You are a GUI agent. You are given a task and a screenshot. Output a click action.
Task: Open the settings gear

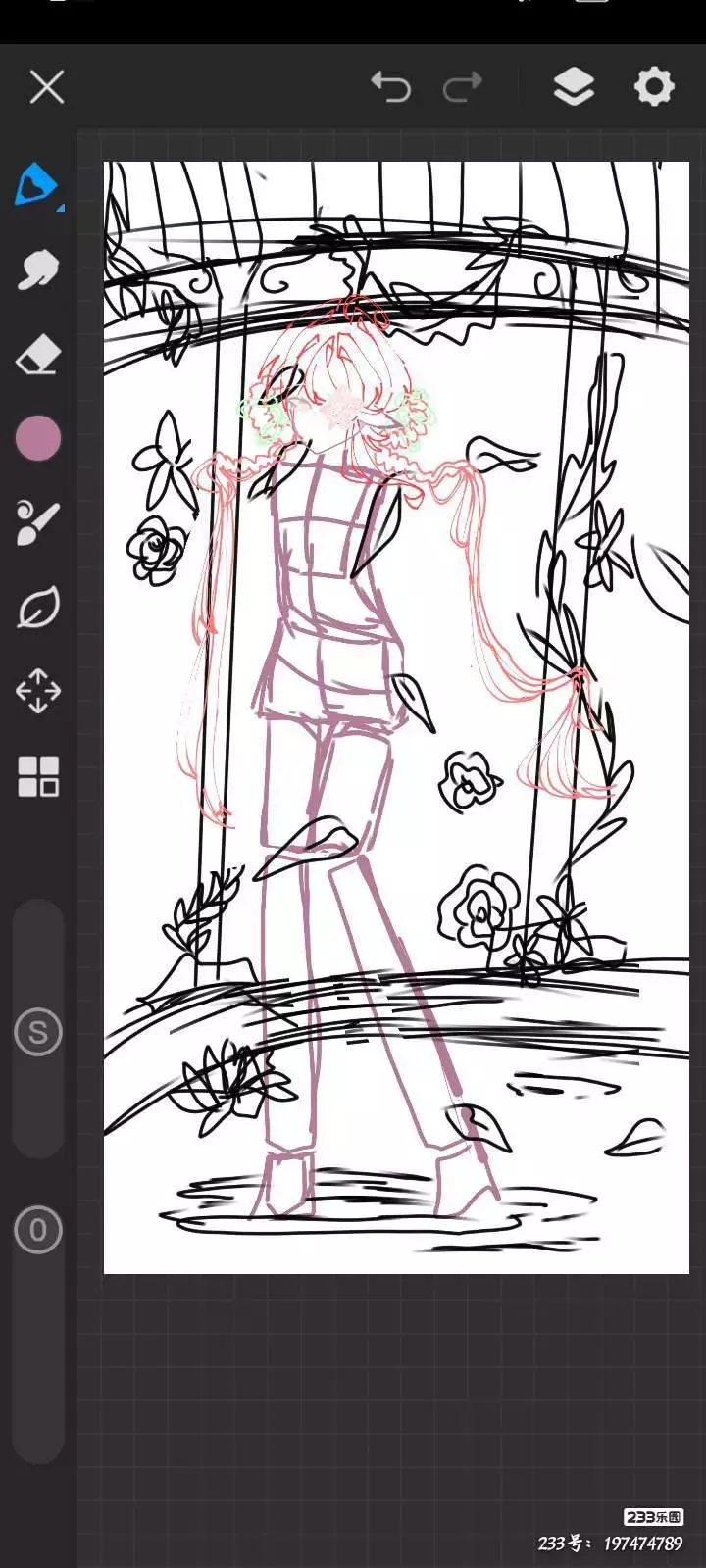(654, 86)
